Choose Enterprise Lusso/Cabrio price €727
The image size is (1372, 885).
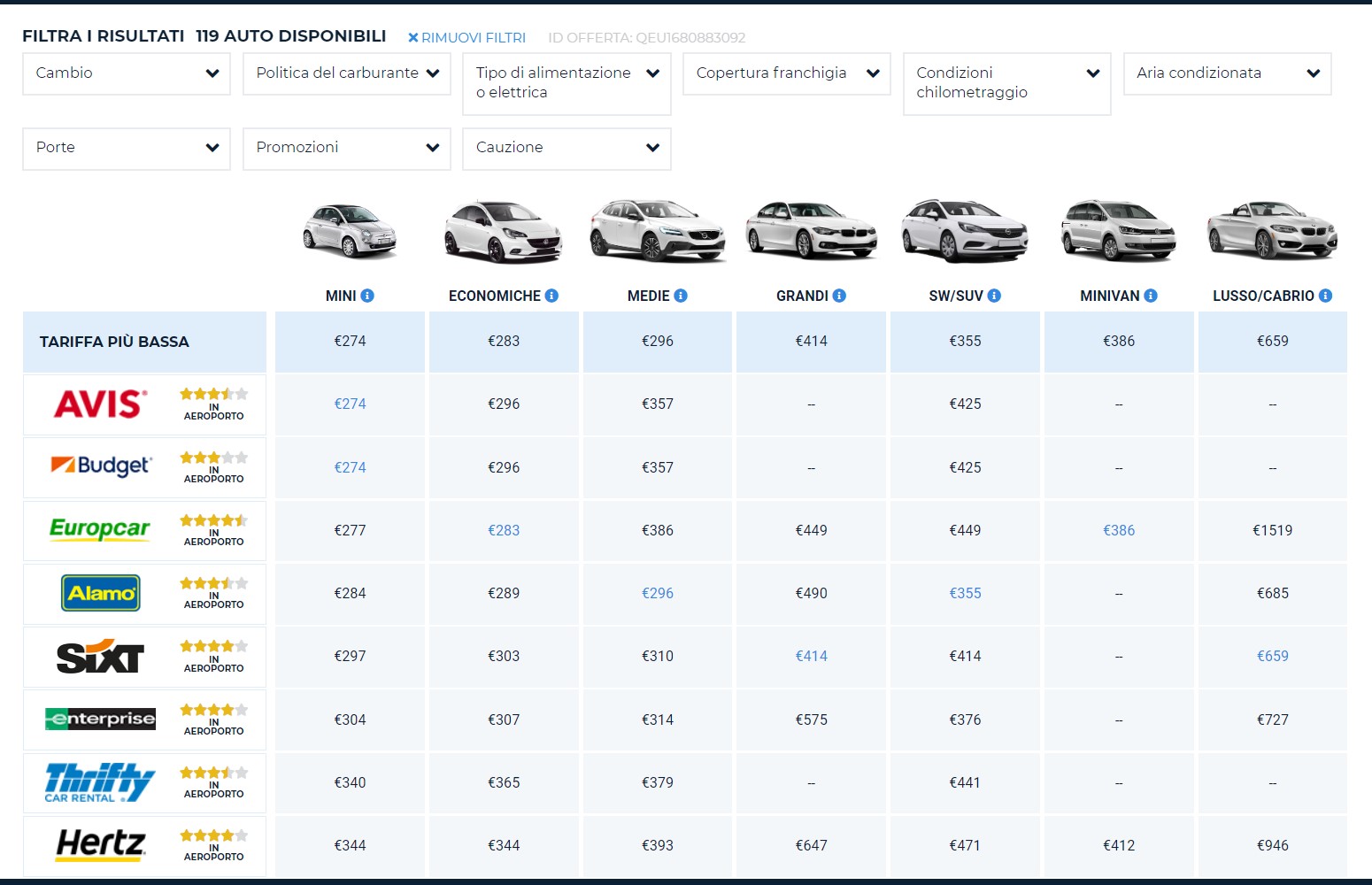1273,720
